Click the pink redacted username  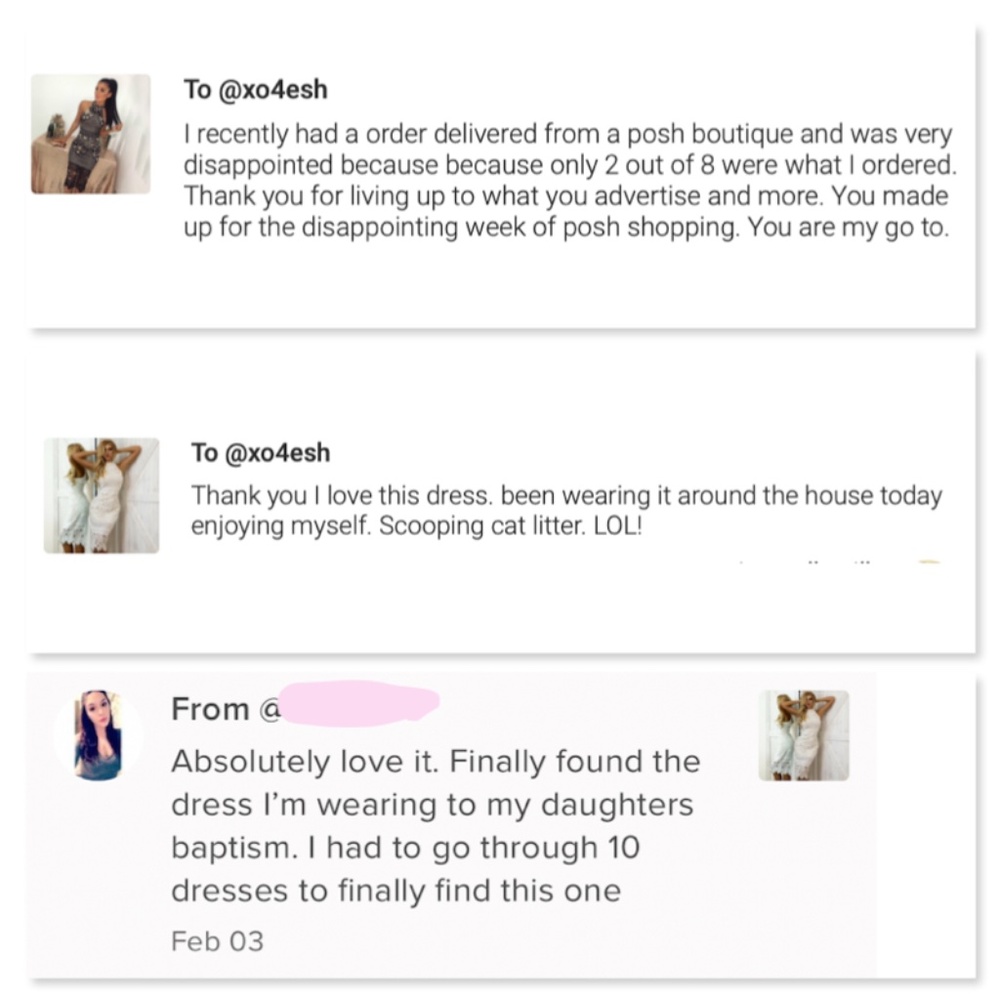pos(358,701)
